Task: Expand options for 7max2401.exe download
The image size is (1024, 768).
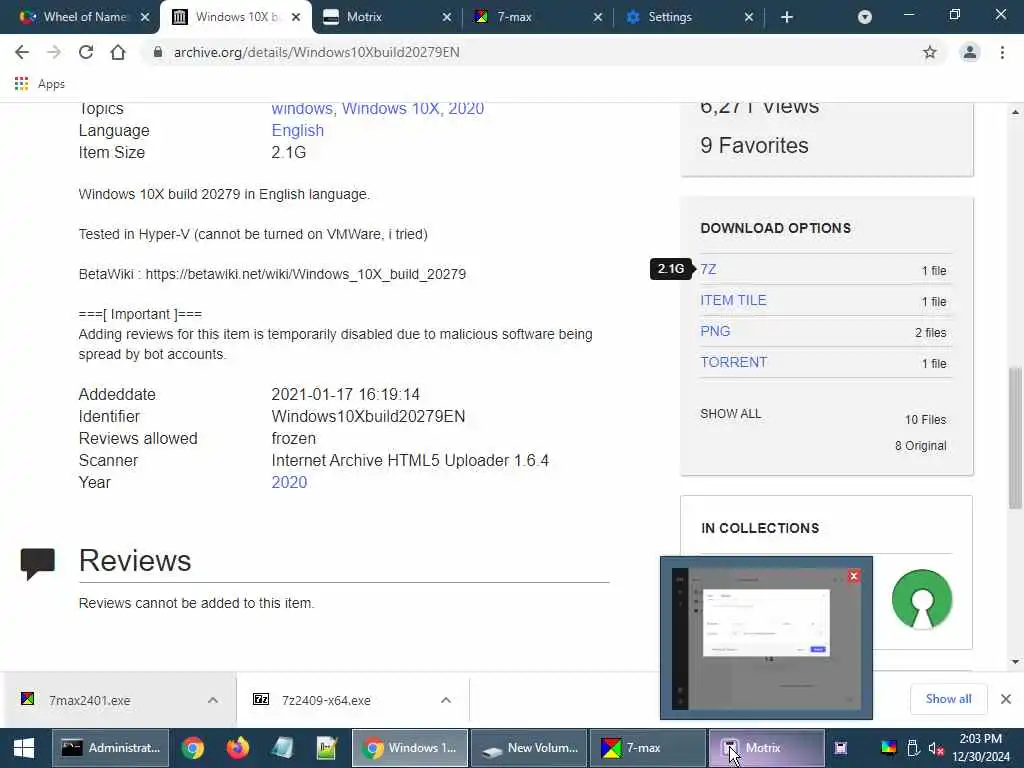Action: coord(213,700)
